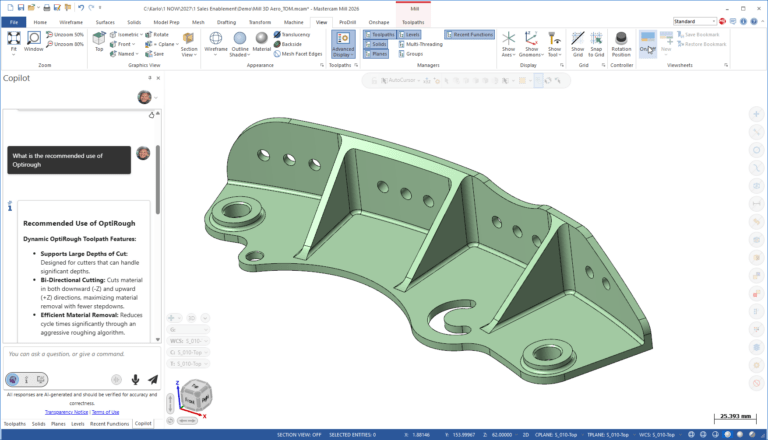The image size is (768, 440).
Task: Open the Transparency Notice link
Action: click(66, 411)
